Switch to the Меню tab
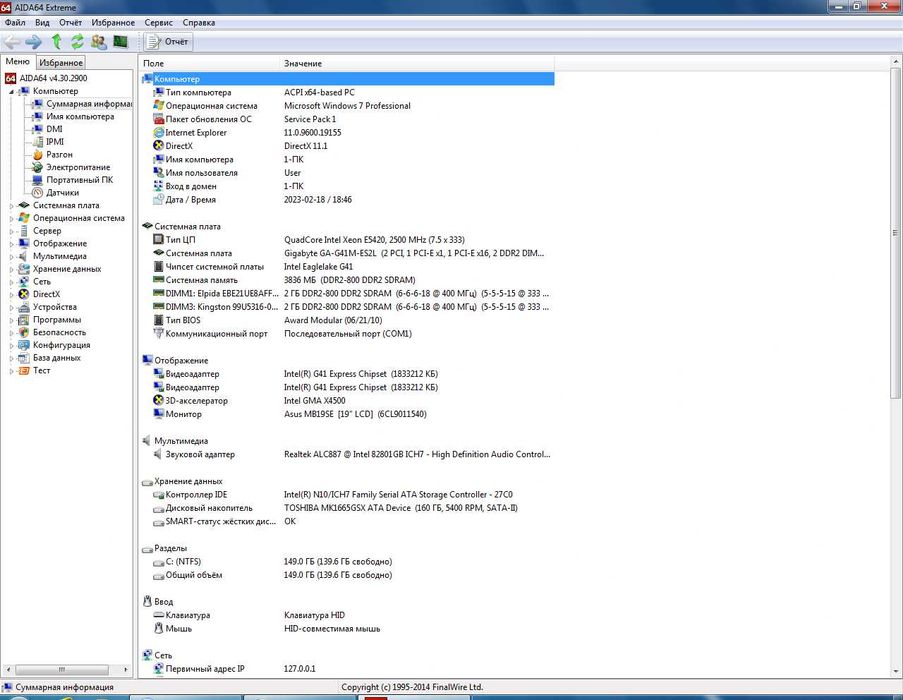The width and height of the screenshot is (903, 700). coord(17,62)
